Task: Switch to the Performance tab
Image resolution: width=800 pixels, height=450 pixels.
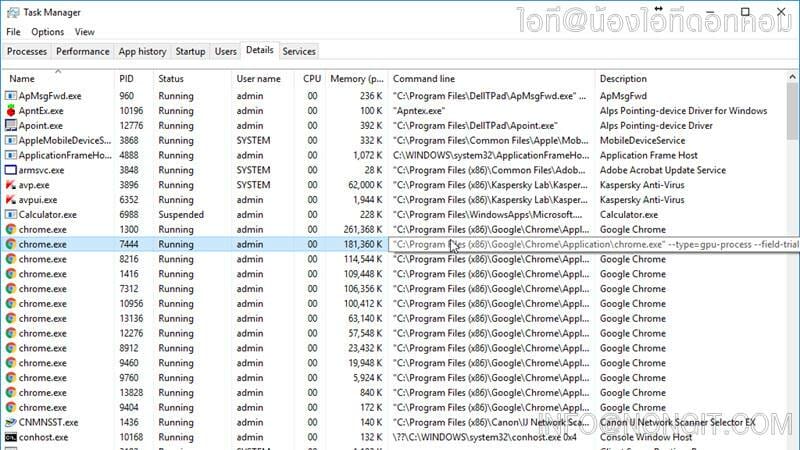Action: (83, 52)
